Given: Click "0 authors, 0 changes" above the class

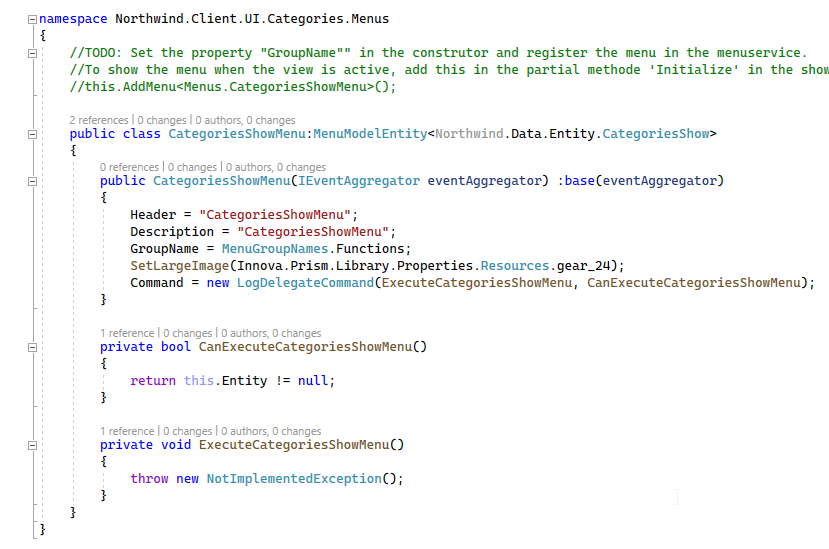Looking at the screenshot, I should tap(245, 120).
